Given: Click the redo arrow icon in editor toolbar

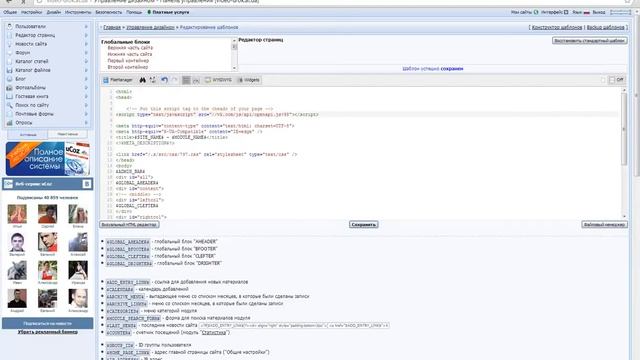Looking at the screenshot, I should point(175,80).
